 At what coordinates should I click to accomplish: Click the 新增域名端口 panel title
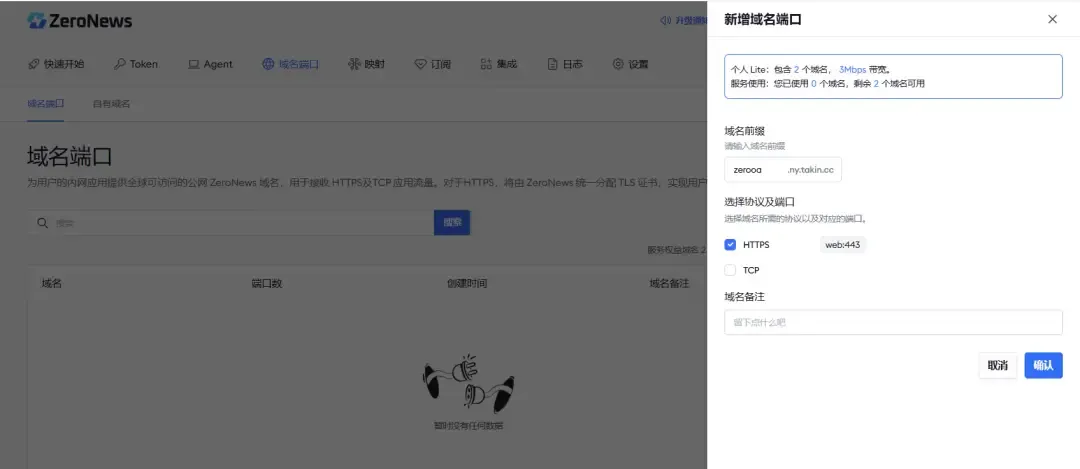(x=762, y=19)
